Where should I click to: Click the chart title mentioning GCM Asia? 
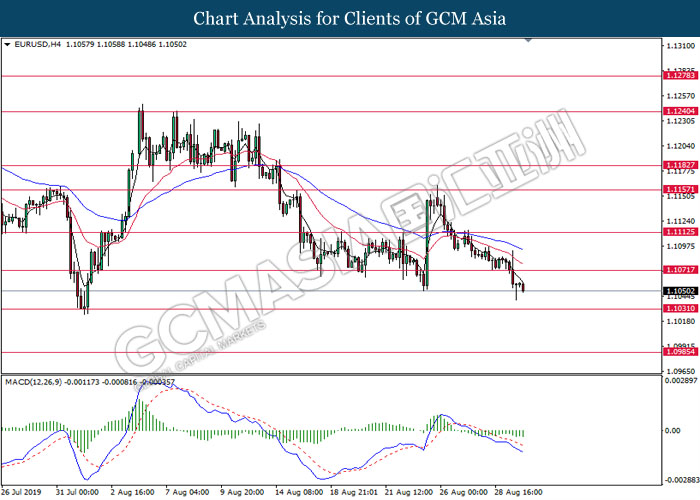[x=350, y=18]
